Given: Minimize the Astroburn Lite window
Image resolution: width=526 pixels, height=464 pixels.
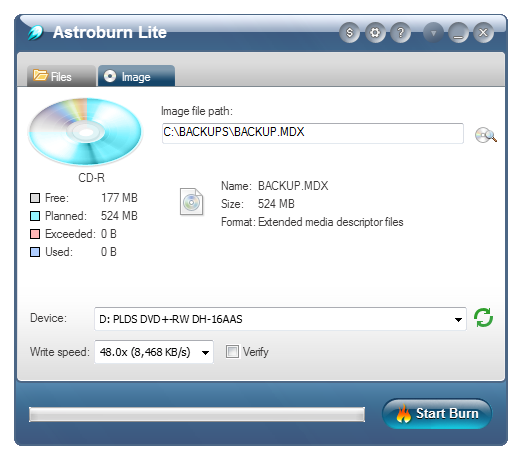Looking at the screenshot, I should point(458,33).
